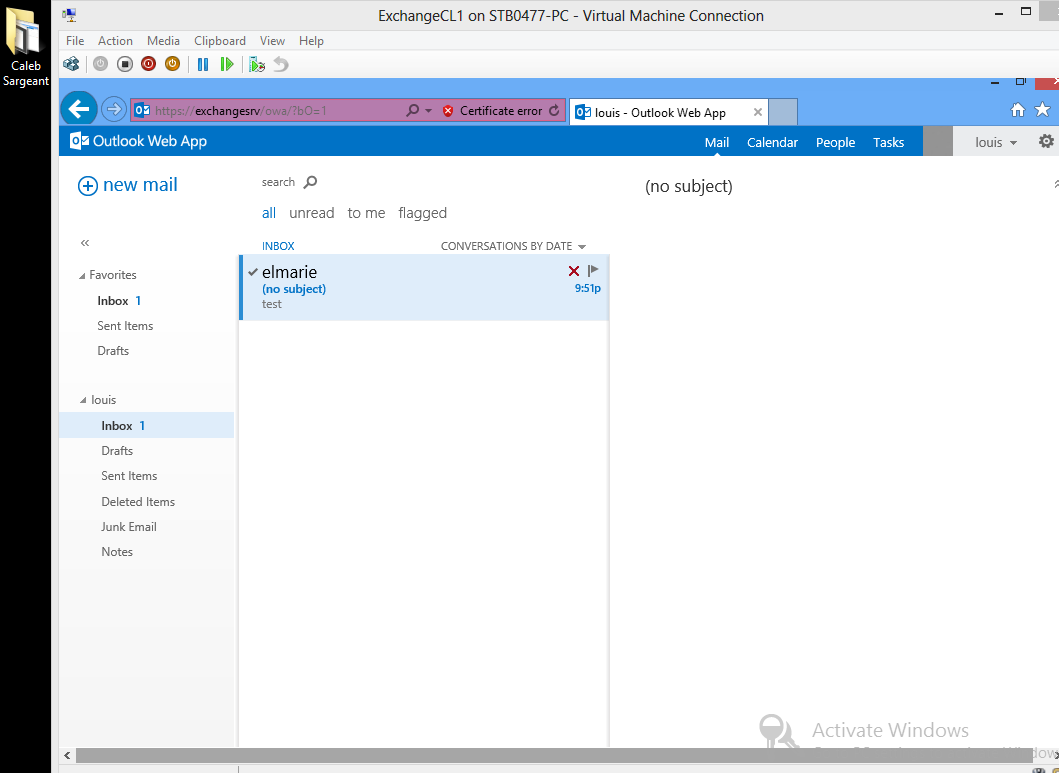The height and width of the screenshot is (773, 1059).
Task: Click the green Reset/Resume play icon
Action: coord(227,64)
